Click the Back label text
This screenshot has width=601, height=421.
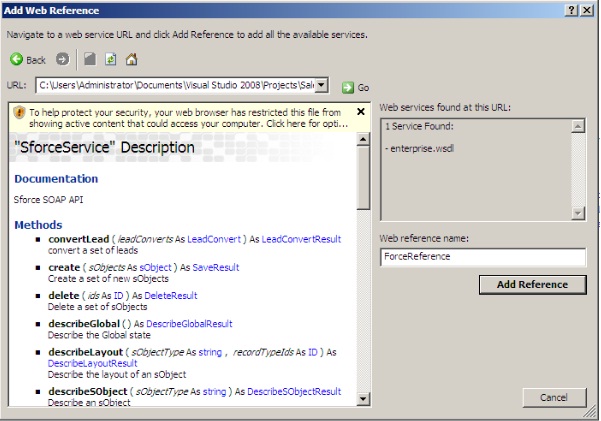click(36, 60)
